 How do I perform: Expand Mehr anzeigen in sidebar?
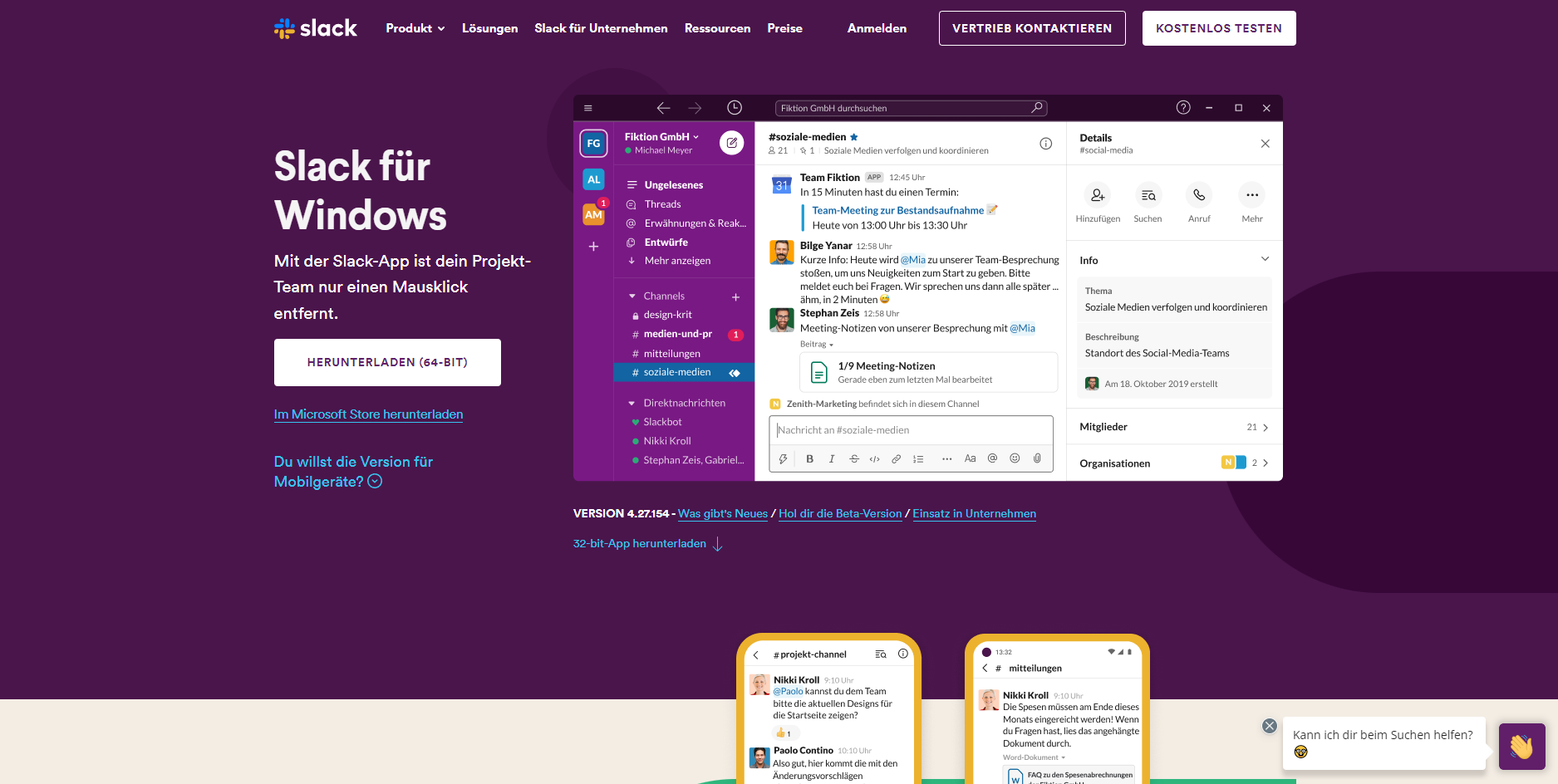click(677, 261)
